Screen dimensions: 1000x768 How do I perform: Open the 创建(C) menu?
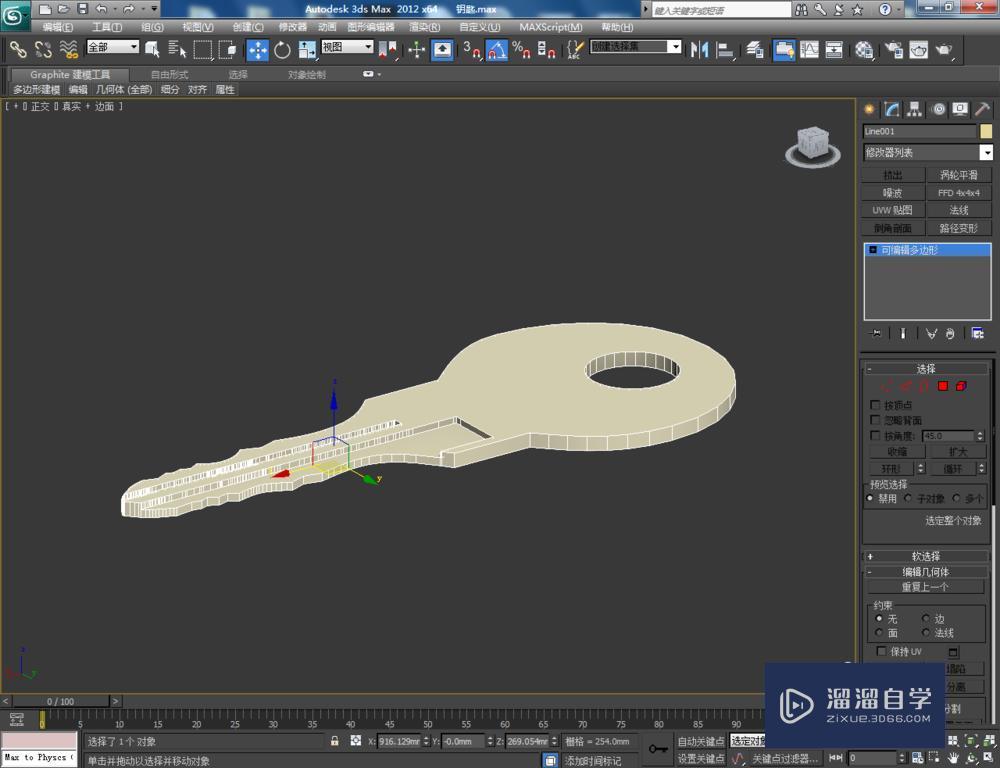247,27
